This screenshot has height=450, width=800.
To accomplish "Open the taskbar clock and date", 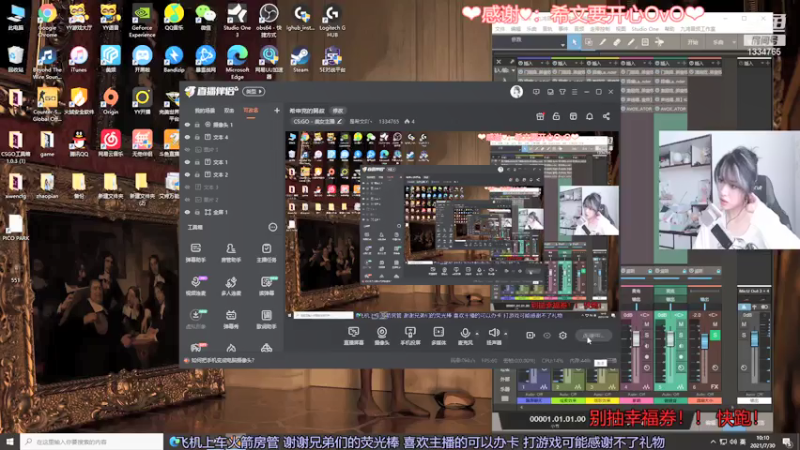I will (x=763, y=442).
